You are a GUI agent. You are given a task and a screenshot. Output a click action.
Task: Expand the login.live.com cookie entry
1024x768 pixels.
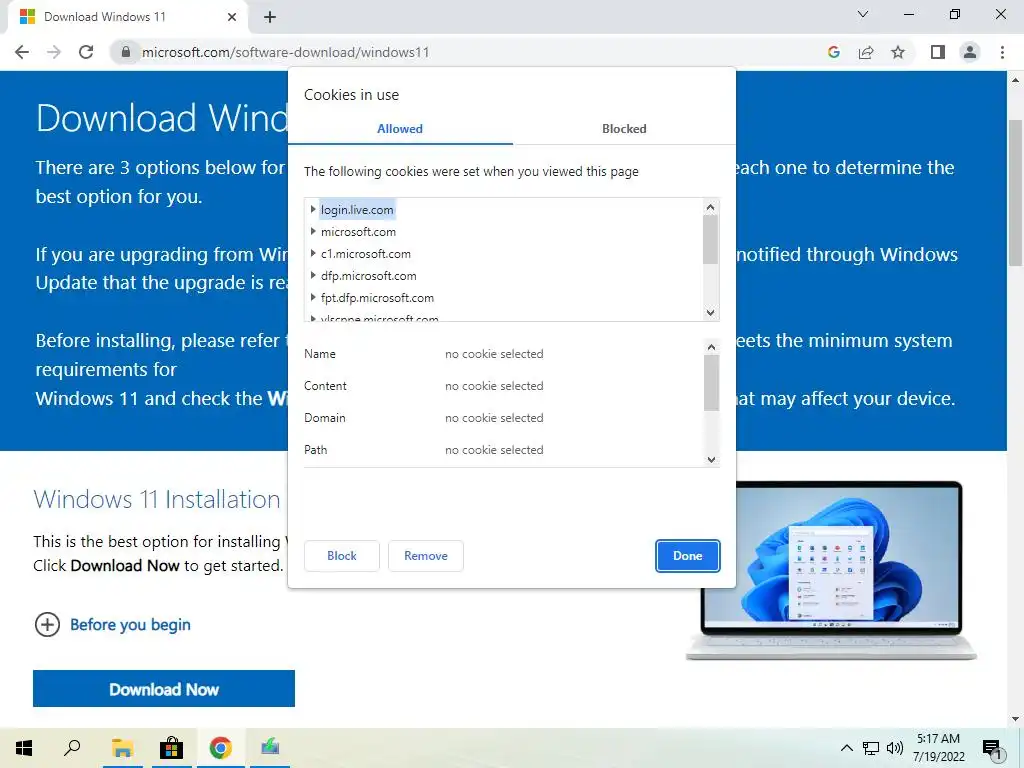(x=313, y=210)
